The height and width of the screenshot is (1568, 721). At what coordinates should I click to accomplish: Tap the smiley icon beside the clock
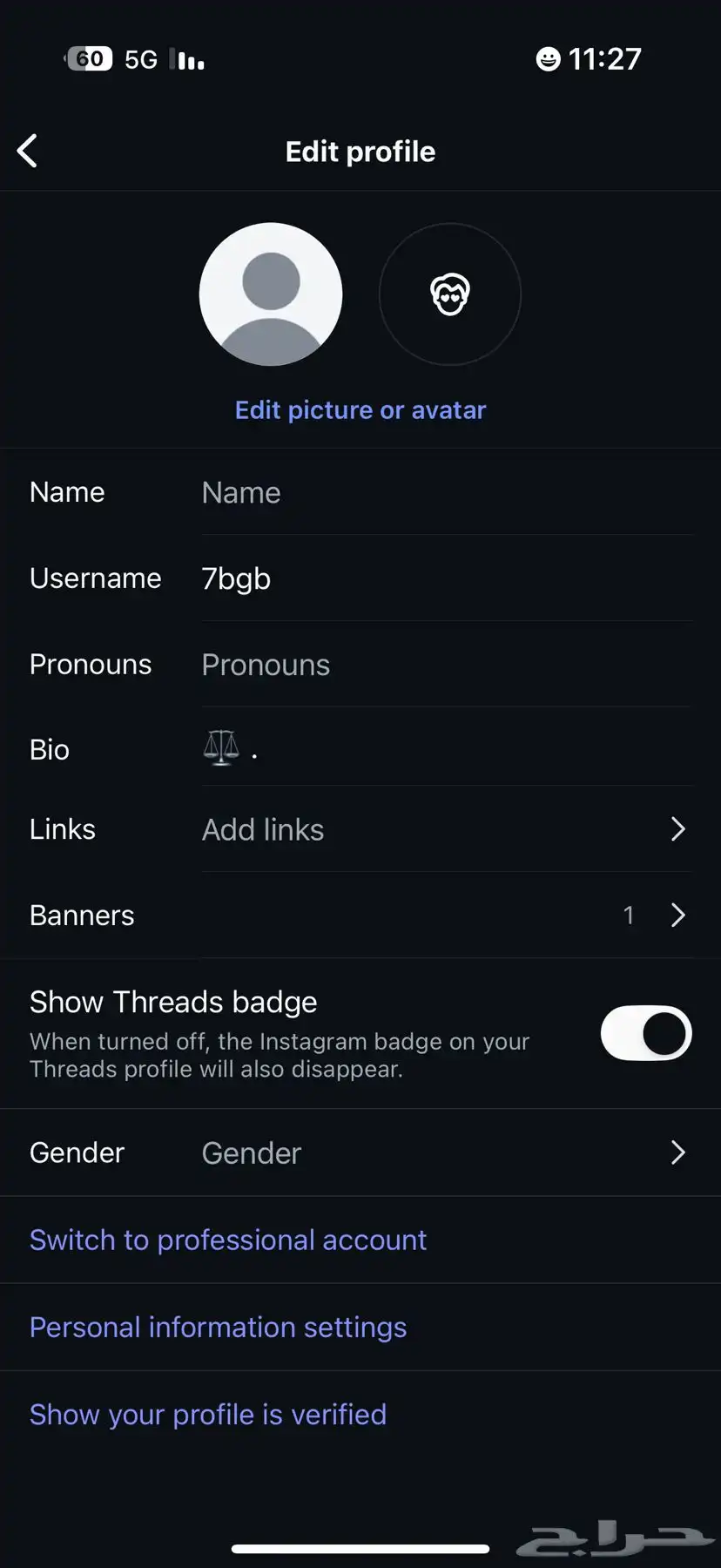tap(548, 59)
